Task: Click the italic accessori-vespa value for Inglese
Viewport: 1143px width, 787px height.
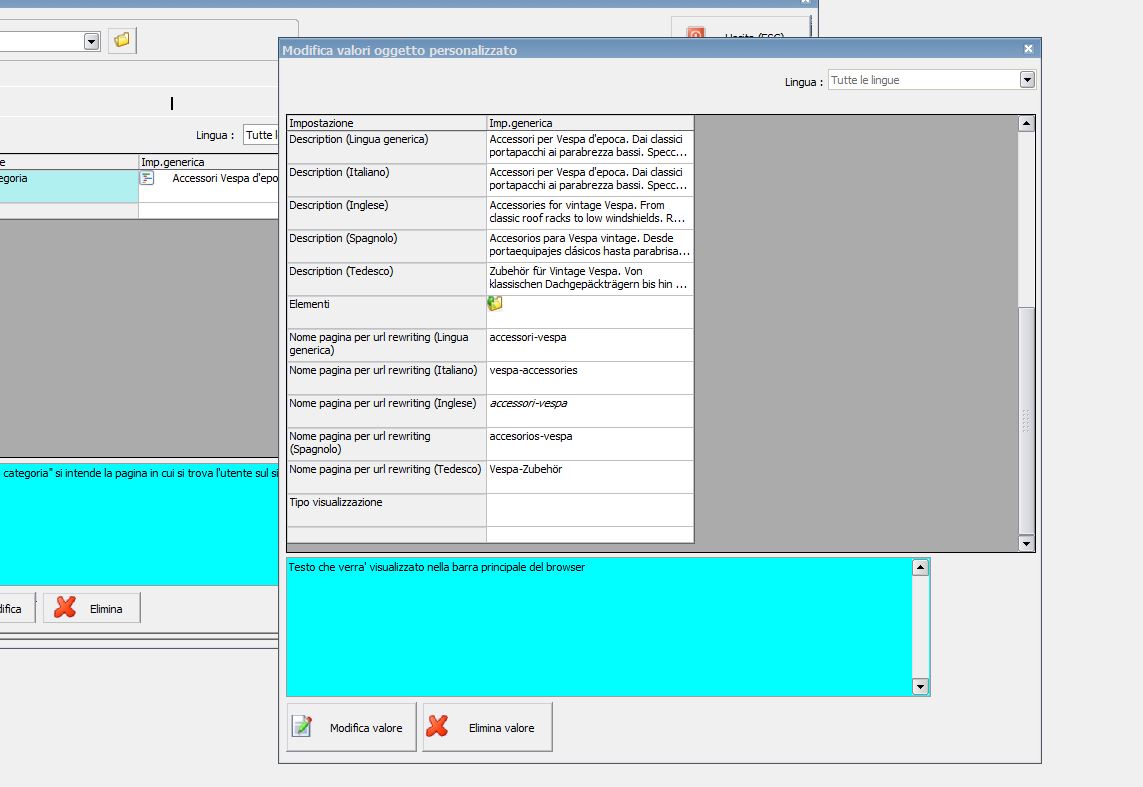Action: (590, 411)
